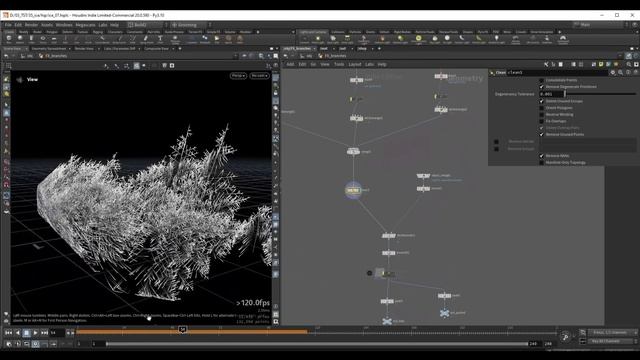
Task: Open the network editor Layout menu
Action: (x=355, y=64)
